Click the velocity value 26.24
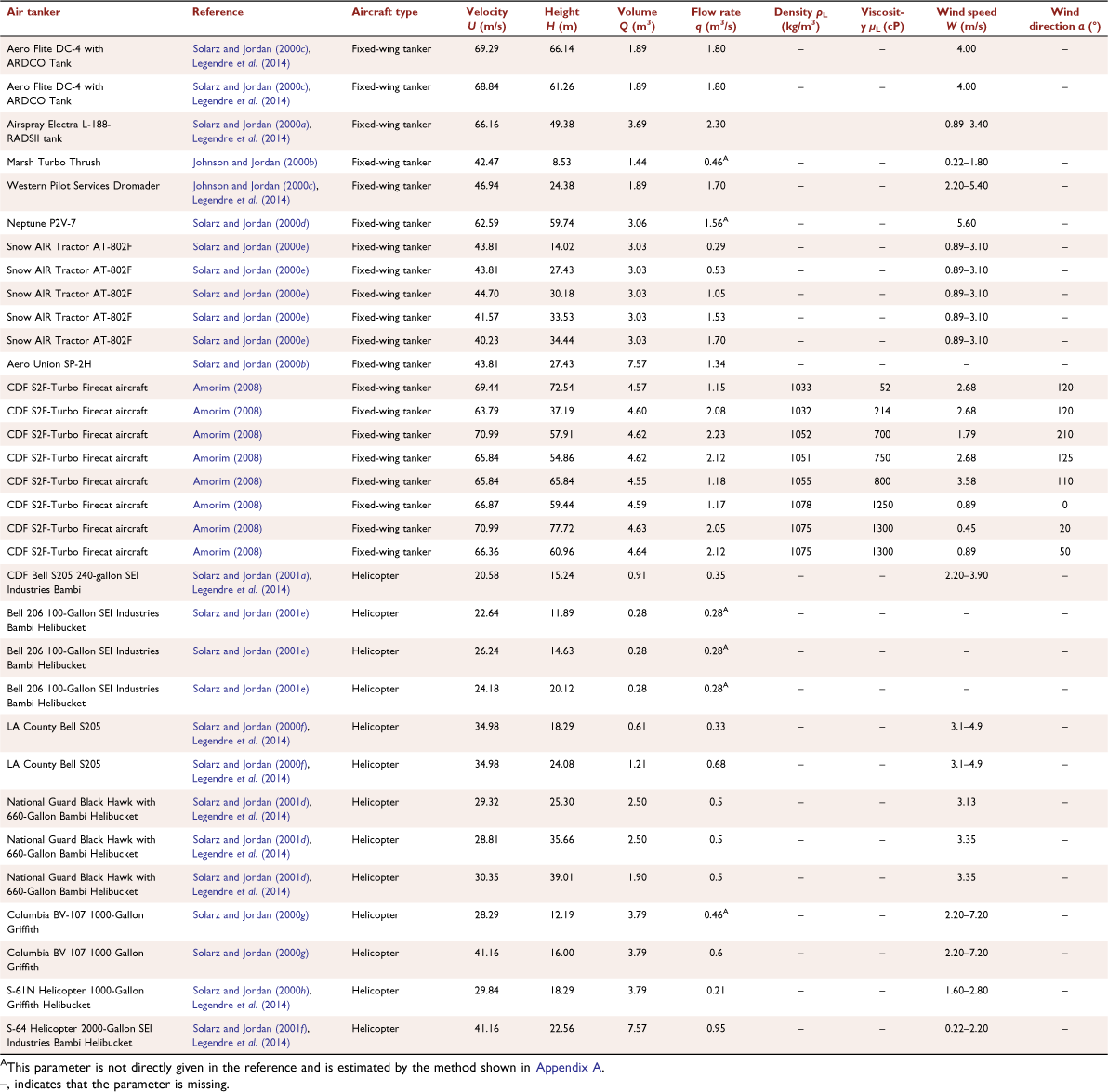 point(487,651)
